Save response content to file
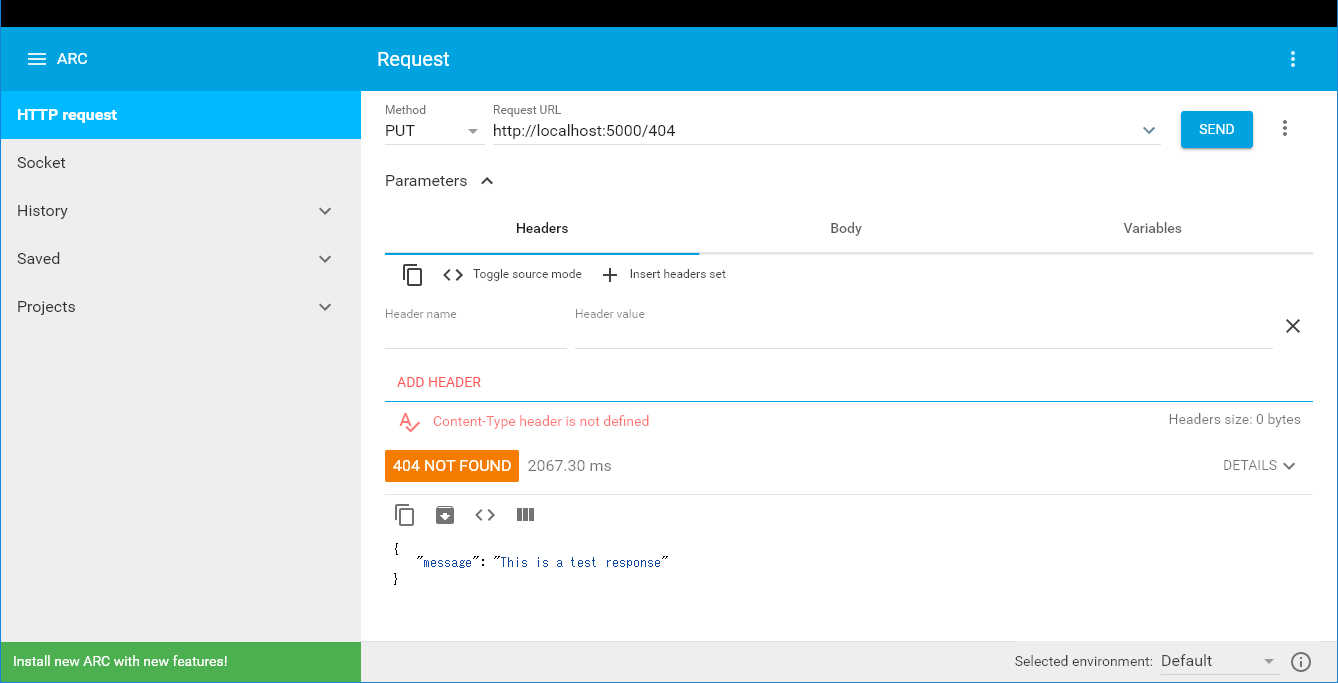The image size is (1338, 683). click(x=445, y=515)
